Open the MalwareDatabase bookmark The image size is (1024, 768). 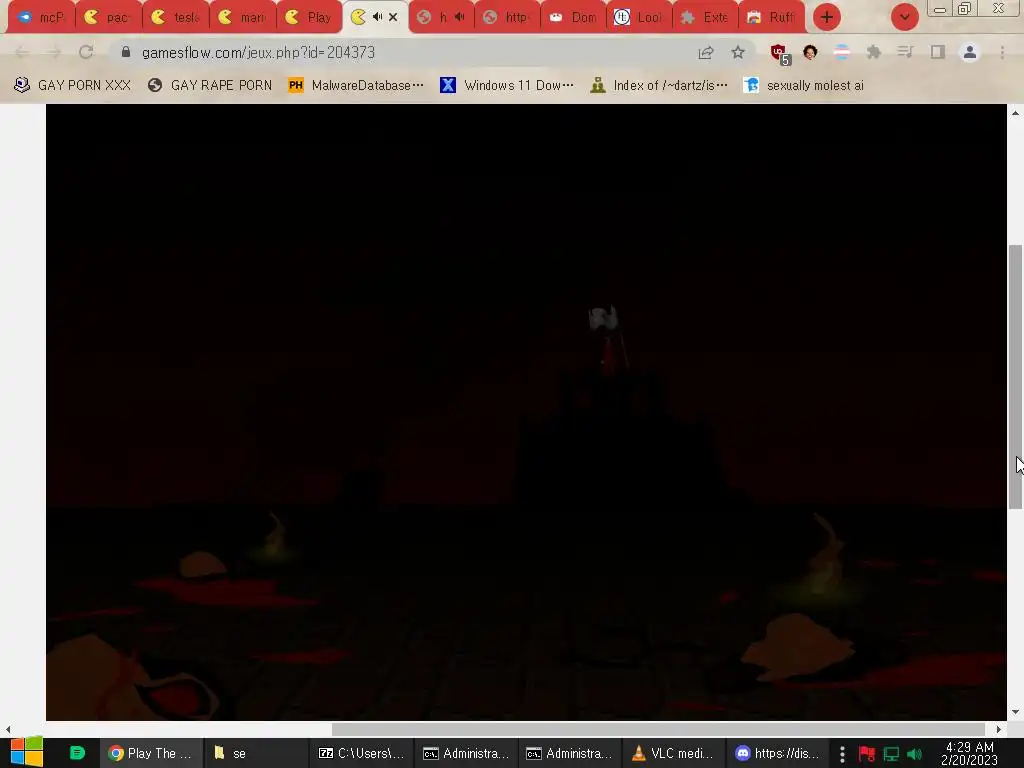[356, 85]
